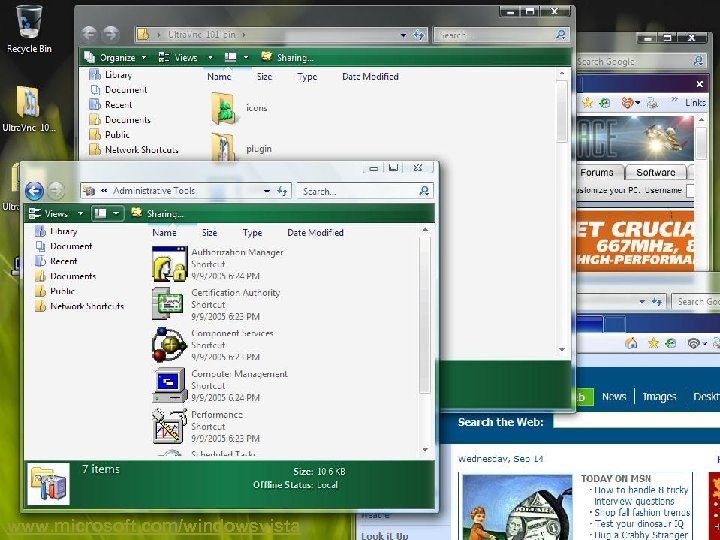Image resolution: width=720 pixels, height=540 pixels.
Task: Open Documents in Ultravnc window sidebar
Action: coord(120,120)
